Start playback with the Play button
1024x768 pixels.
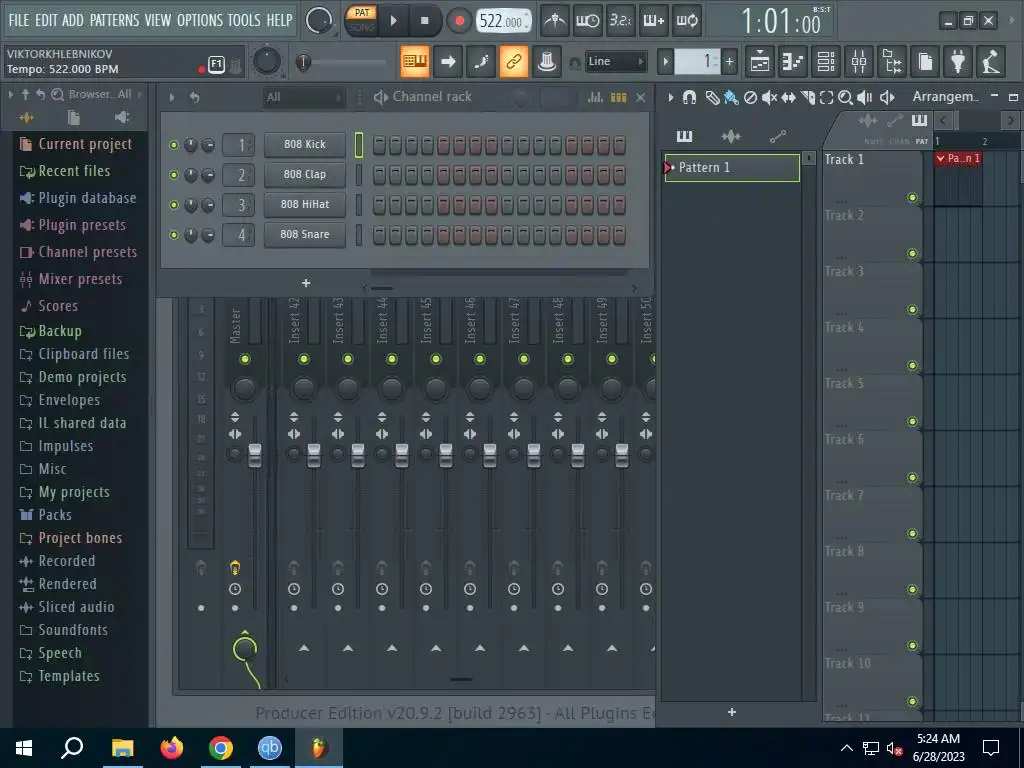click(x=394, y=21)
